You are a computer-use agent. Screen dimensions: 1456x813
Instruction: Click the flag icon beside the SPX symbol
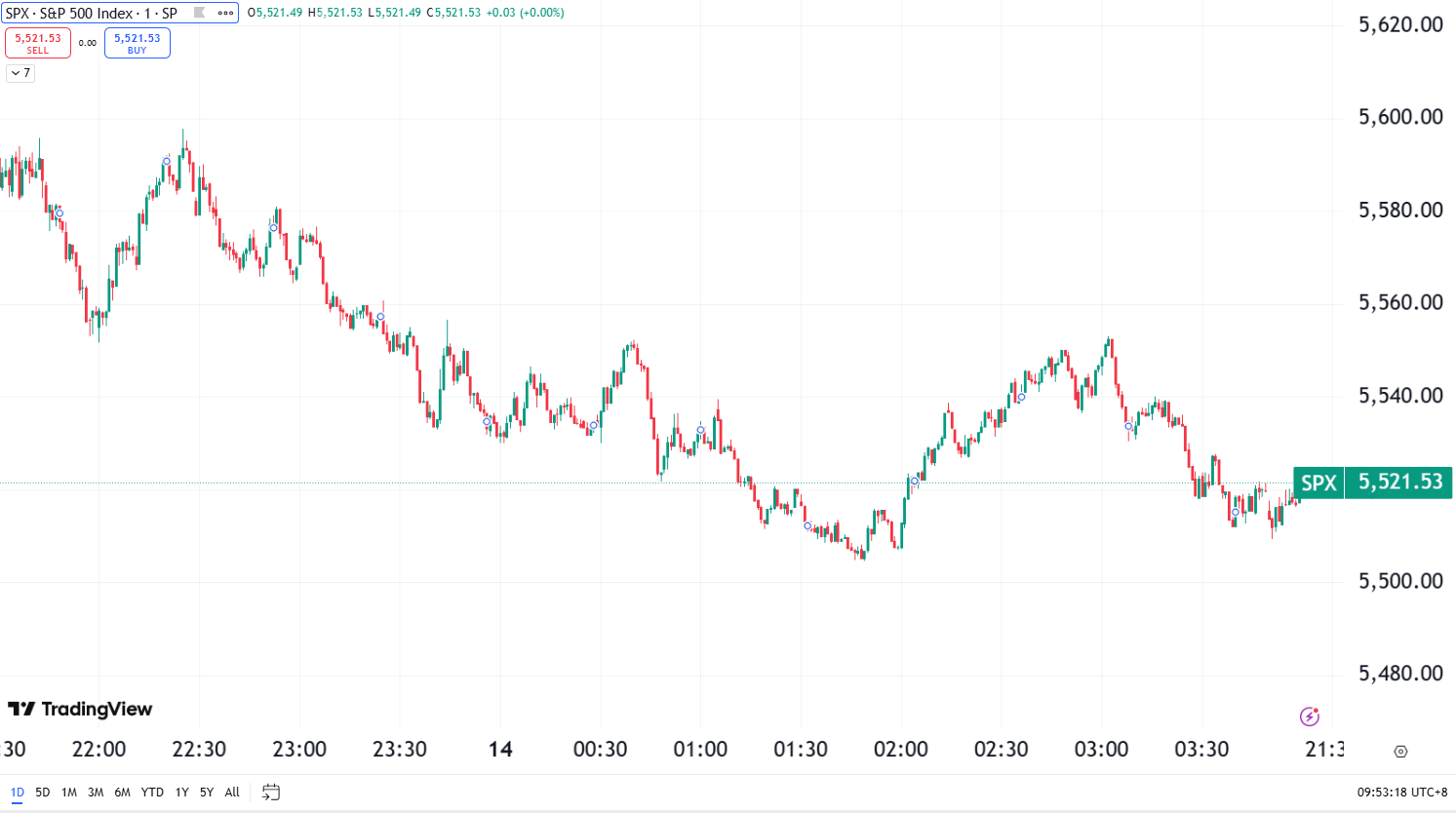click(x=200, y=13)
